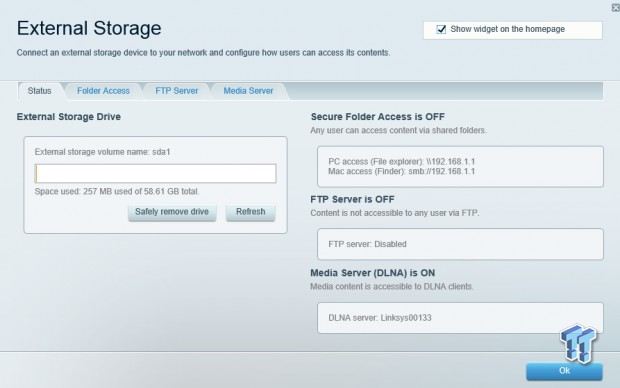Screen dimensions: 620x388
Task: Refresh the external storage drive status
Action: coord(251,212)
